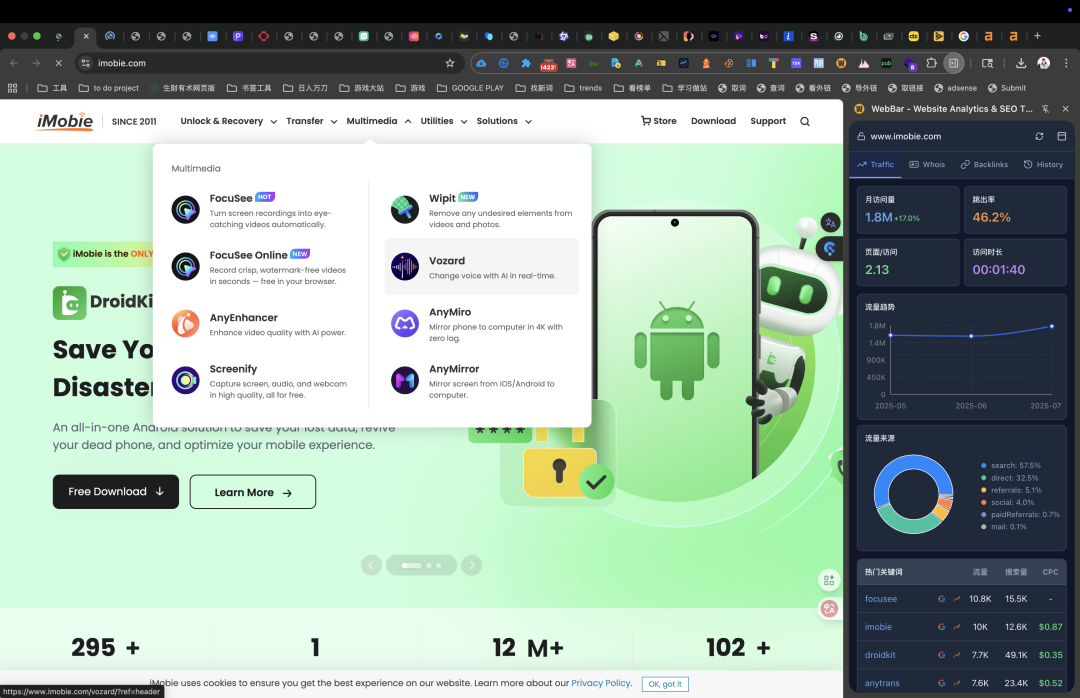Open Google trend icon for focusee keyword
The image size is (1080, 698).
[957, 599]
